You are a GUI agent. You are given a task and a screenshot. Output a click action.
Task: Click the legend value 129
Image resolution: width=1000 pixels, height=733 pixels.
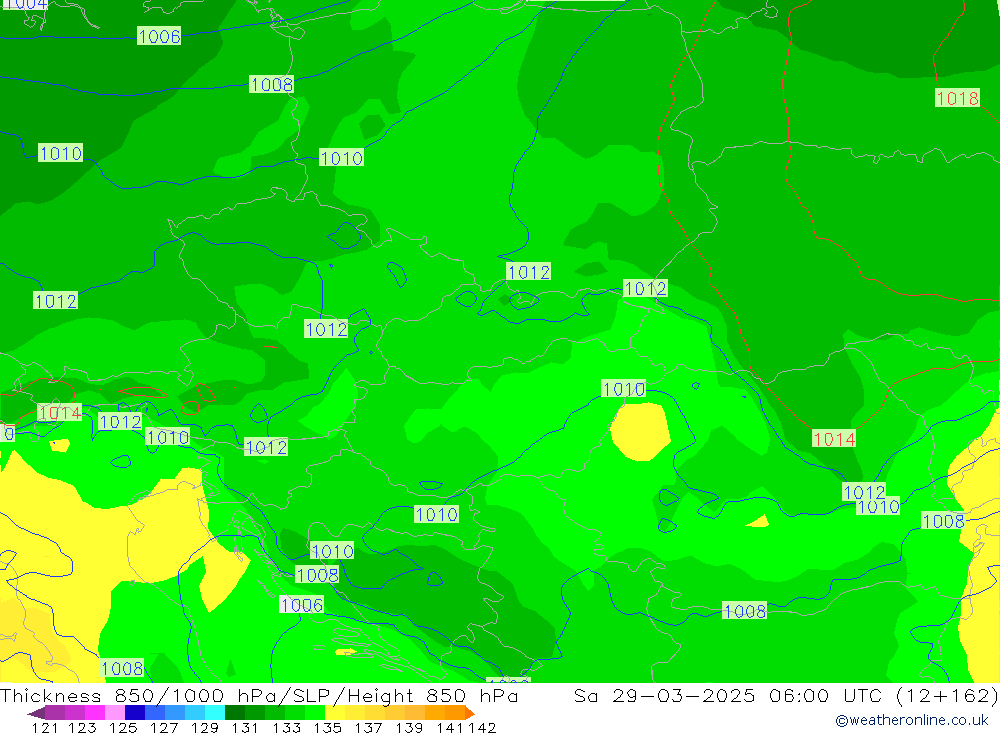205,727
